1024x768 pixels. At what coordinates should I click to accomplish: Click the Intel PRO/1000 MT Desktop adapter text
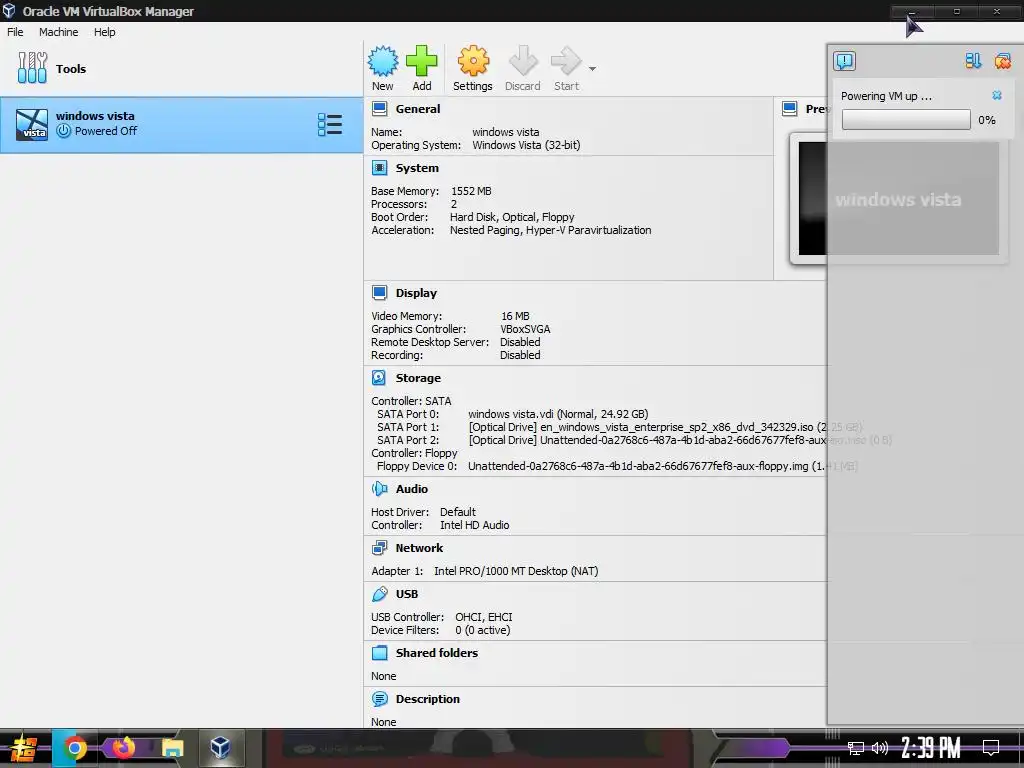click(x=516, y=571)
